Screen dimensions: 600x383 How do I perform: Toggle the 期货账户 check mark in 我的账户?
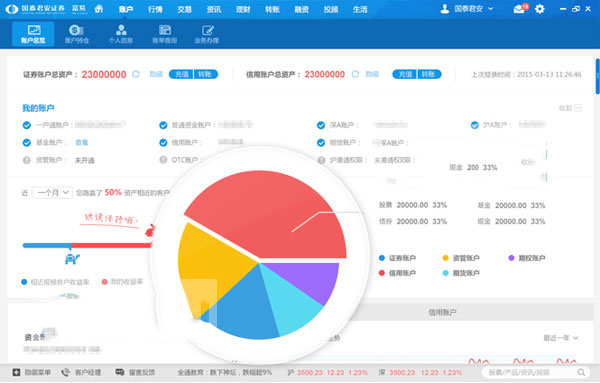tap(321, 143)
